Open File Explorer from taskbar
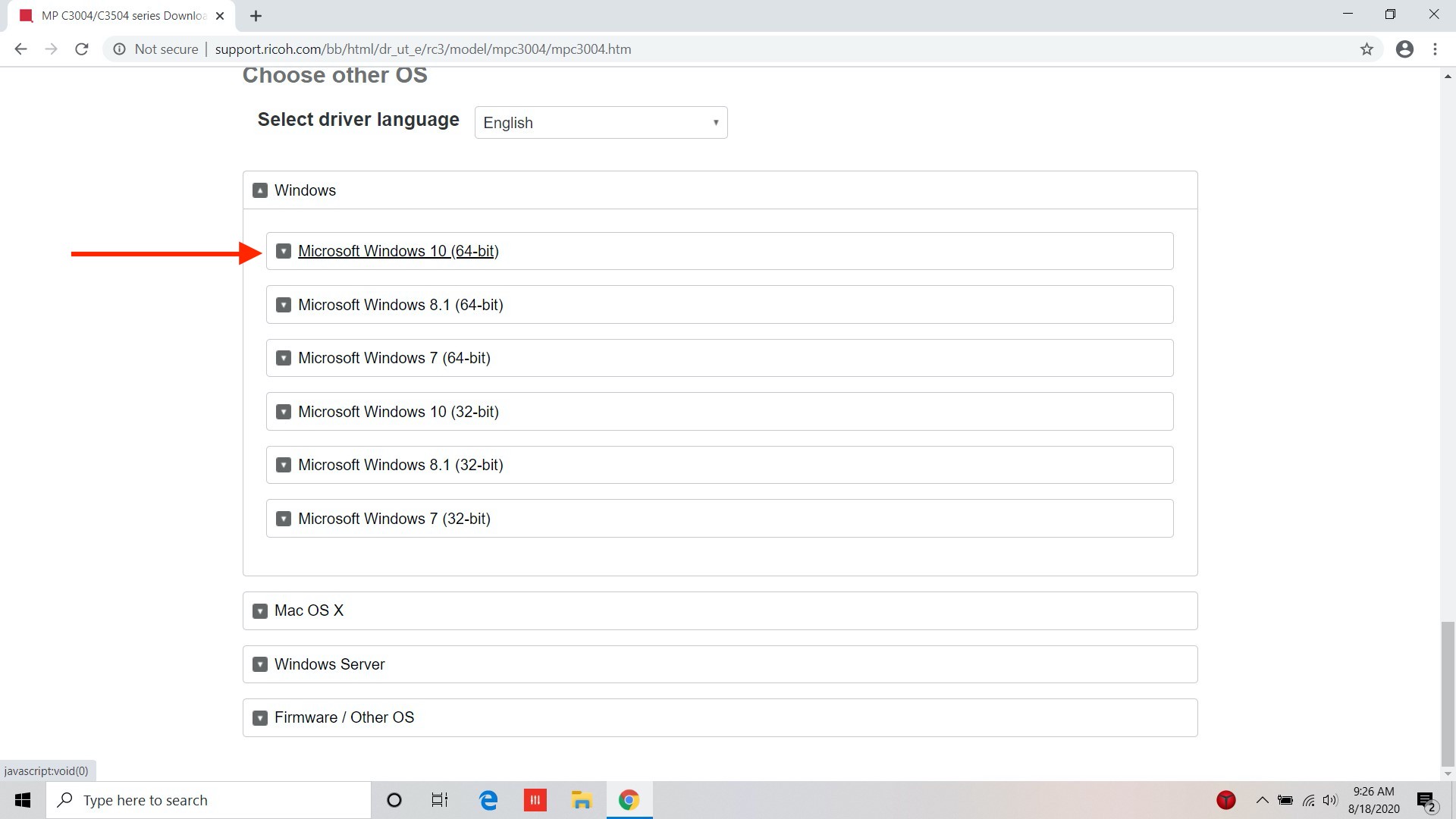1456x819 pixels. 582,800
